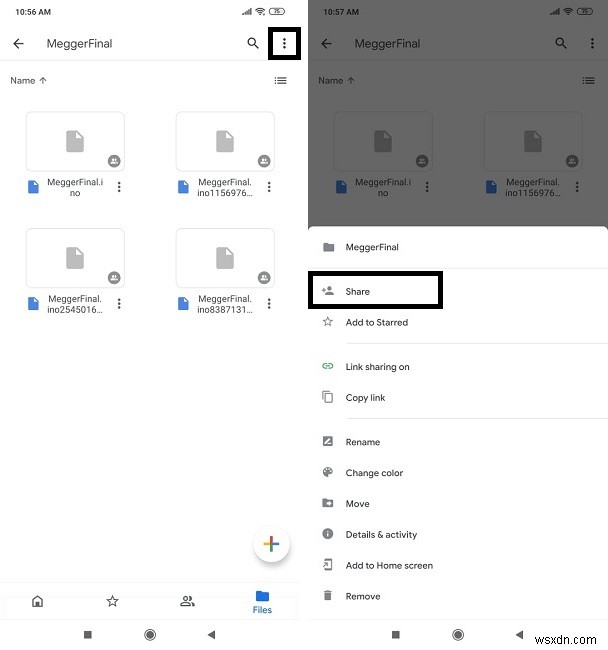Tap Android home circle button on left phone
The image size is (608, 650).
(150, 635)
